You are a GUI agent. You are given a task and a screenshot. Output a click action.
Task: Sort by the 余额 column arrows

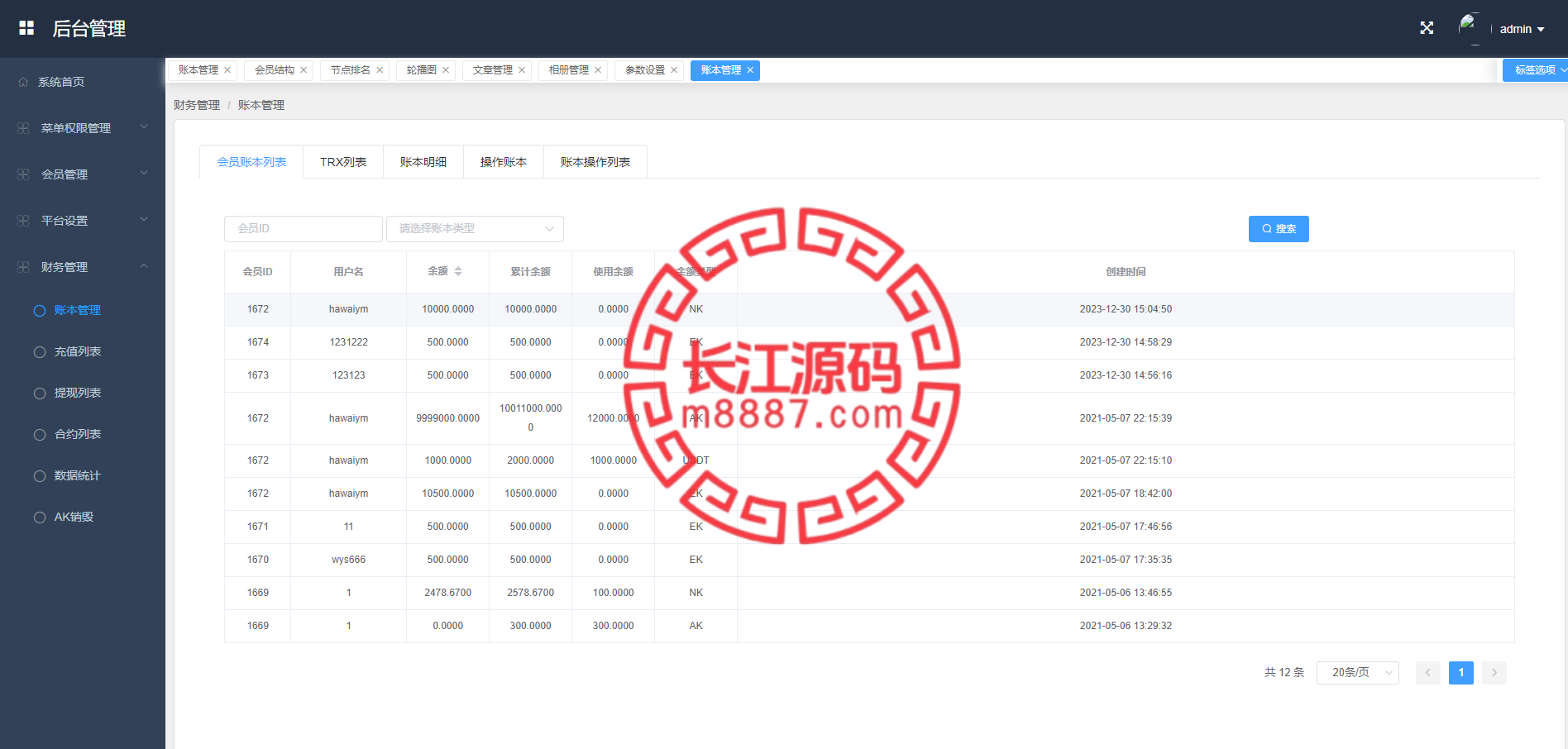(x=458, y=271)
